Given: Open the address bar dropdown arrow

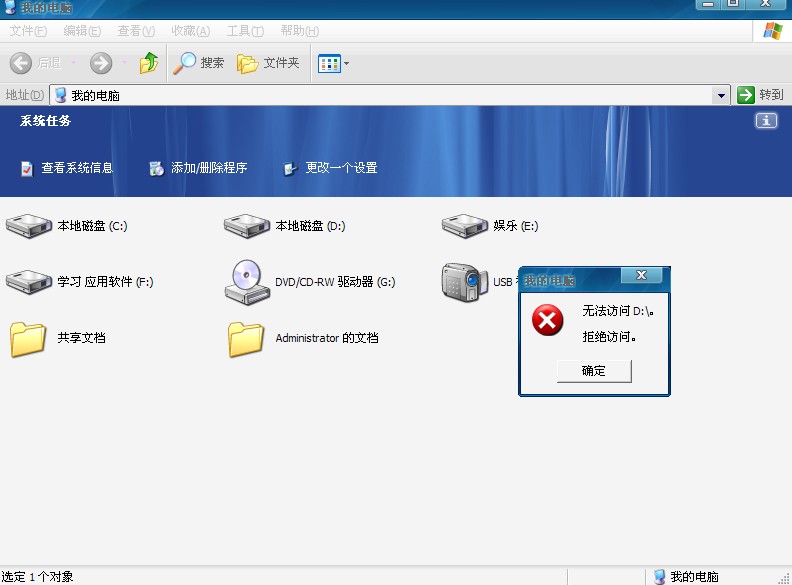Looking at the screenshot, I should point(721,95).
